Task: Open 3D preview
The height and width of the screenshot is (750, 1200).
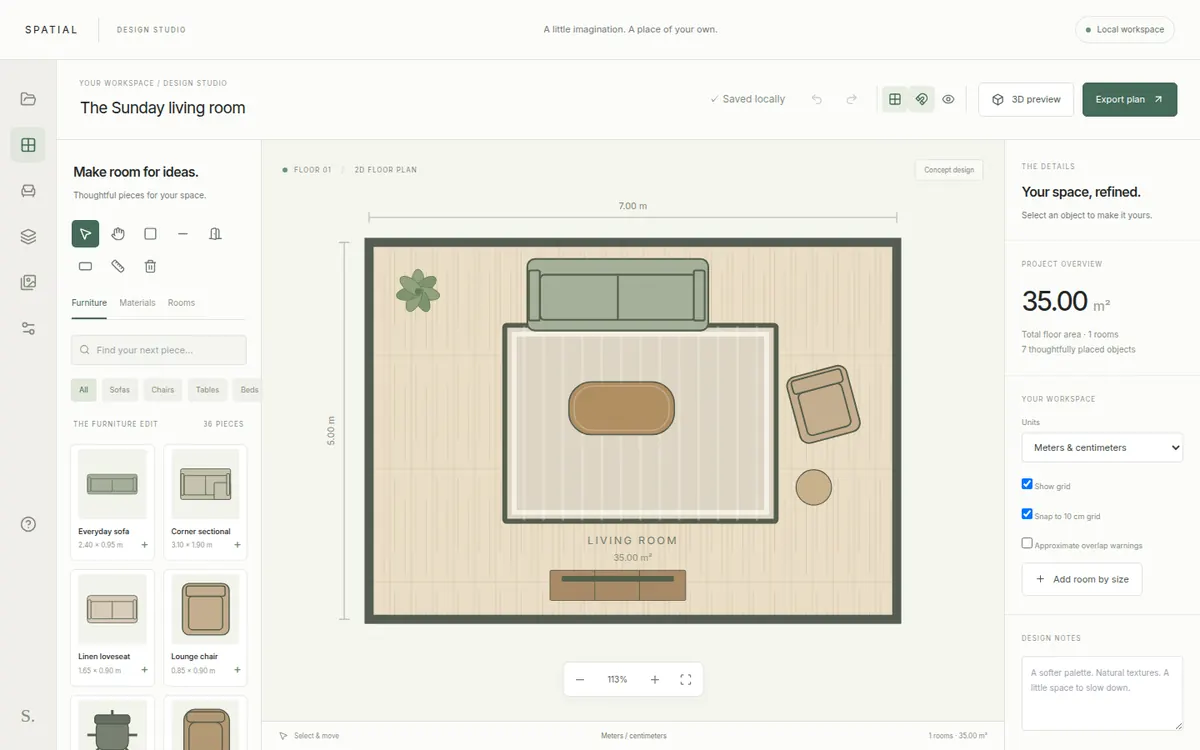Action: coord(1026,99)
